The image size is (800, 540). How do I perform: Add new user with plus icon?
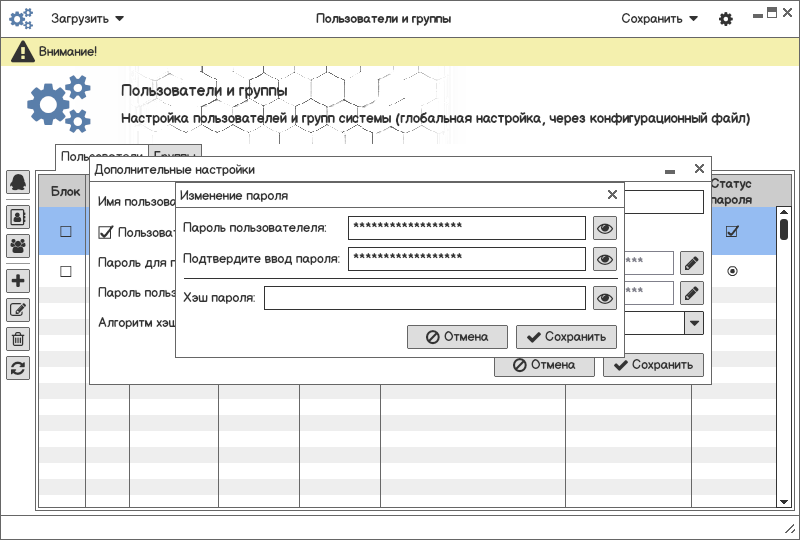tap(18, 280)
